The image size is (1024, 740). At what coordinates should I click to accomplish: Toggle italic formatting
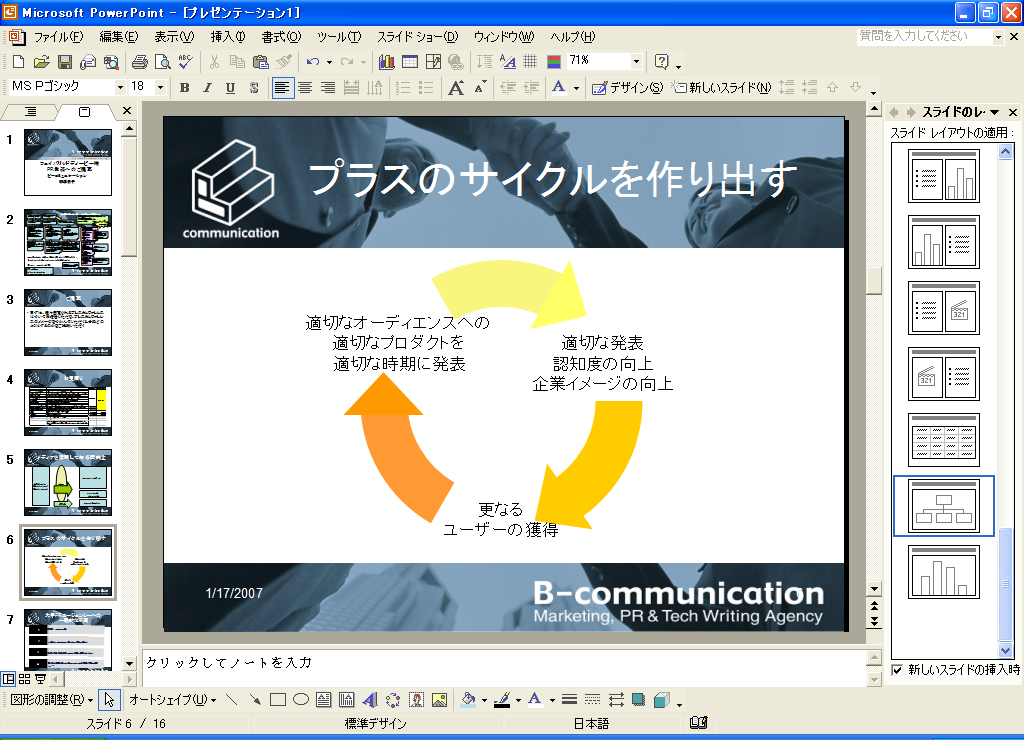[x=207, y=88]
